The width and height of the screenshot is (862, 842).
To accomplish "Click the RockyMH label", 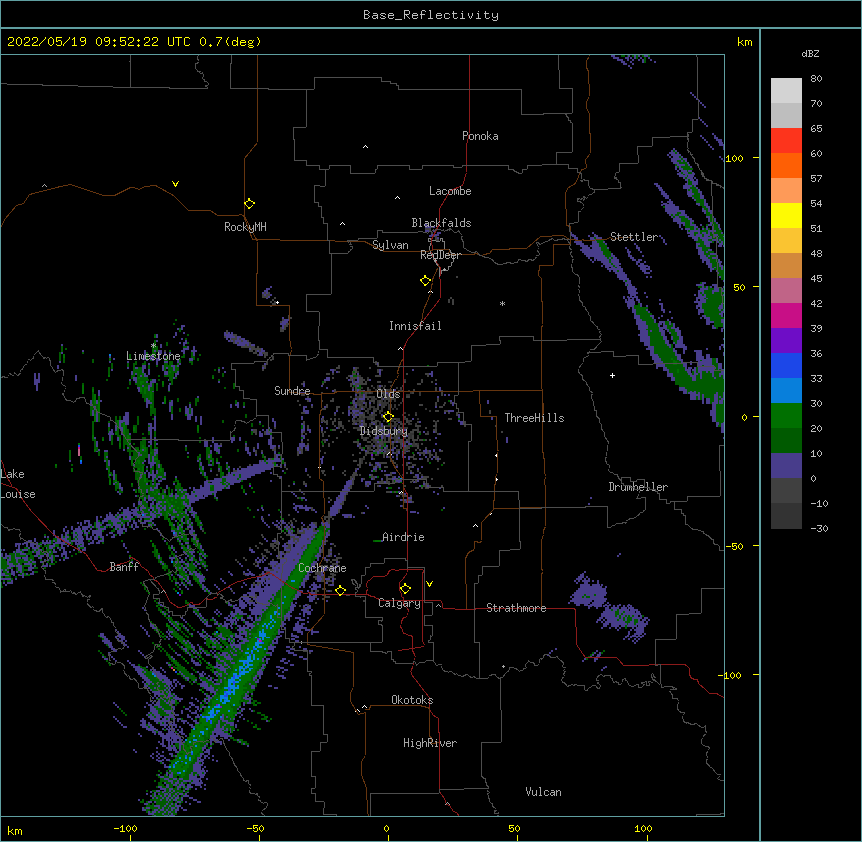I will tap(245, 226).
